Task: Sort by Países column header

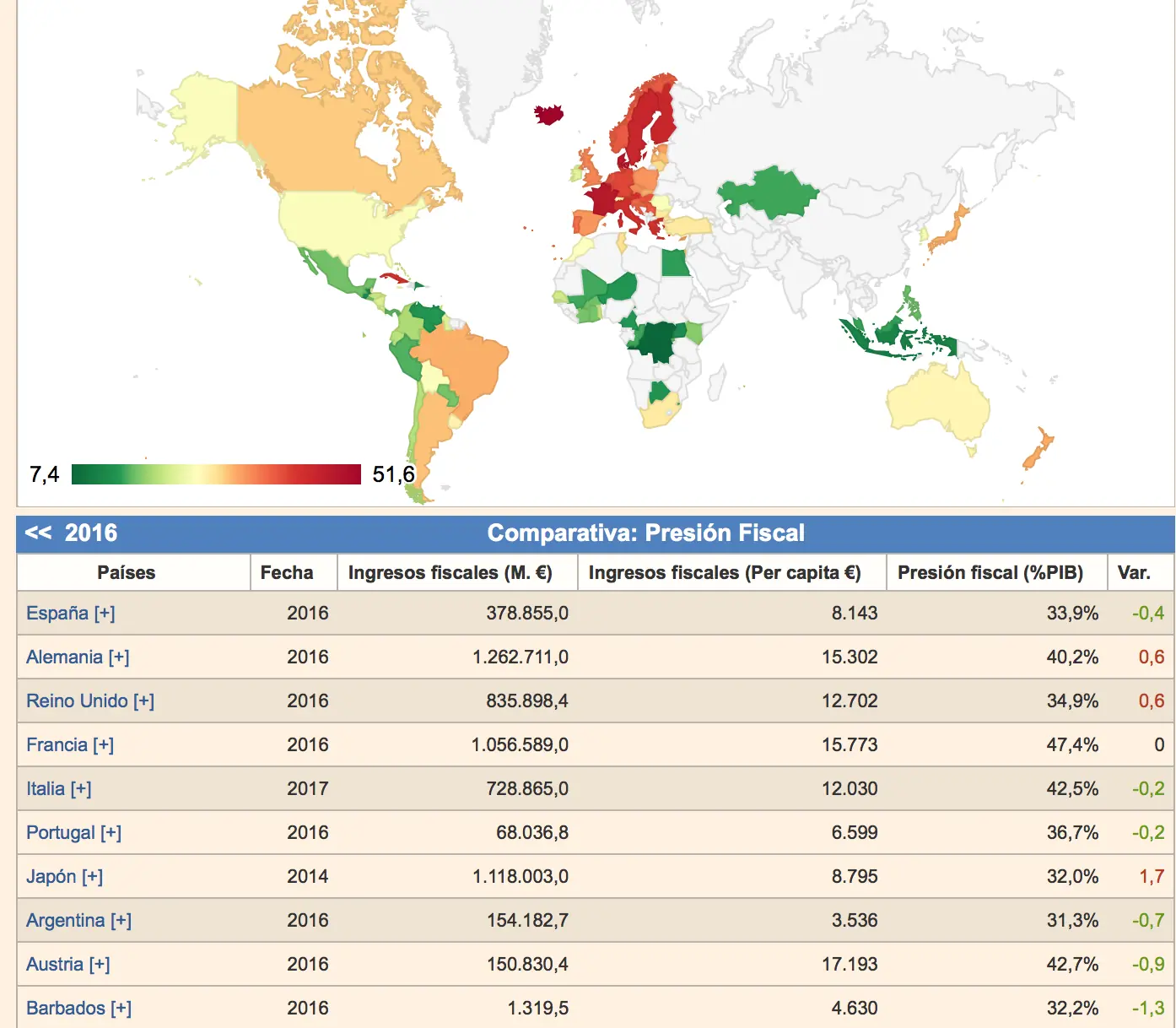Action: pos(127,572)
